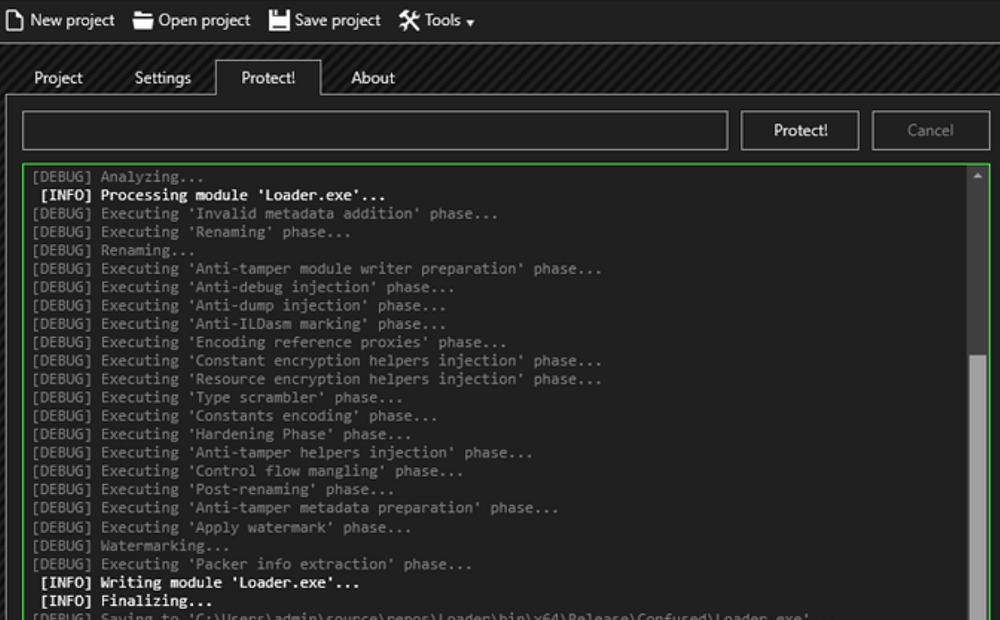Click 'Writing module Loader.exe' log line
The image size is (1000, 620).
click(x=200, y=583)
